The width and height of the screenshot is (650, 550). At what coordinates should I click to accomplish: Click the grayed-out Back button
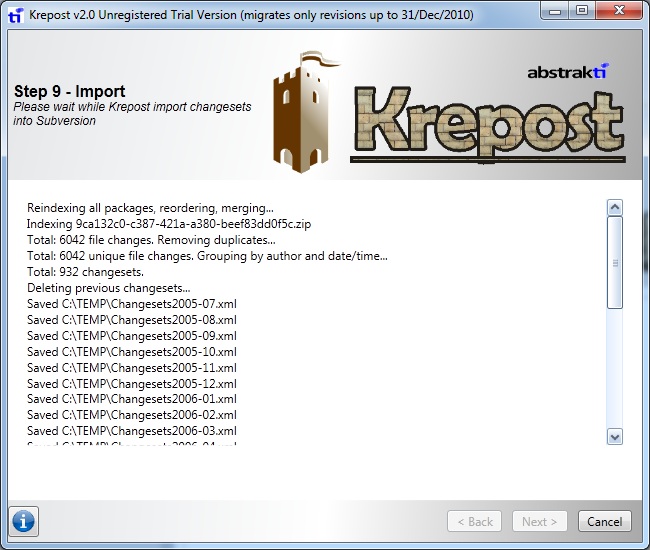tap(475, 521)
